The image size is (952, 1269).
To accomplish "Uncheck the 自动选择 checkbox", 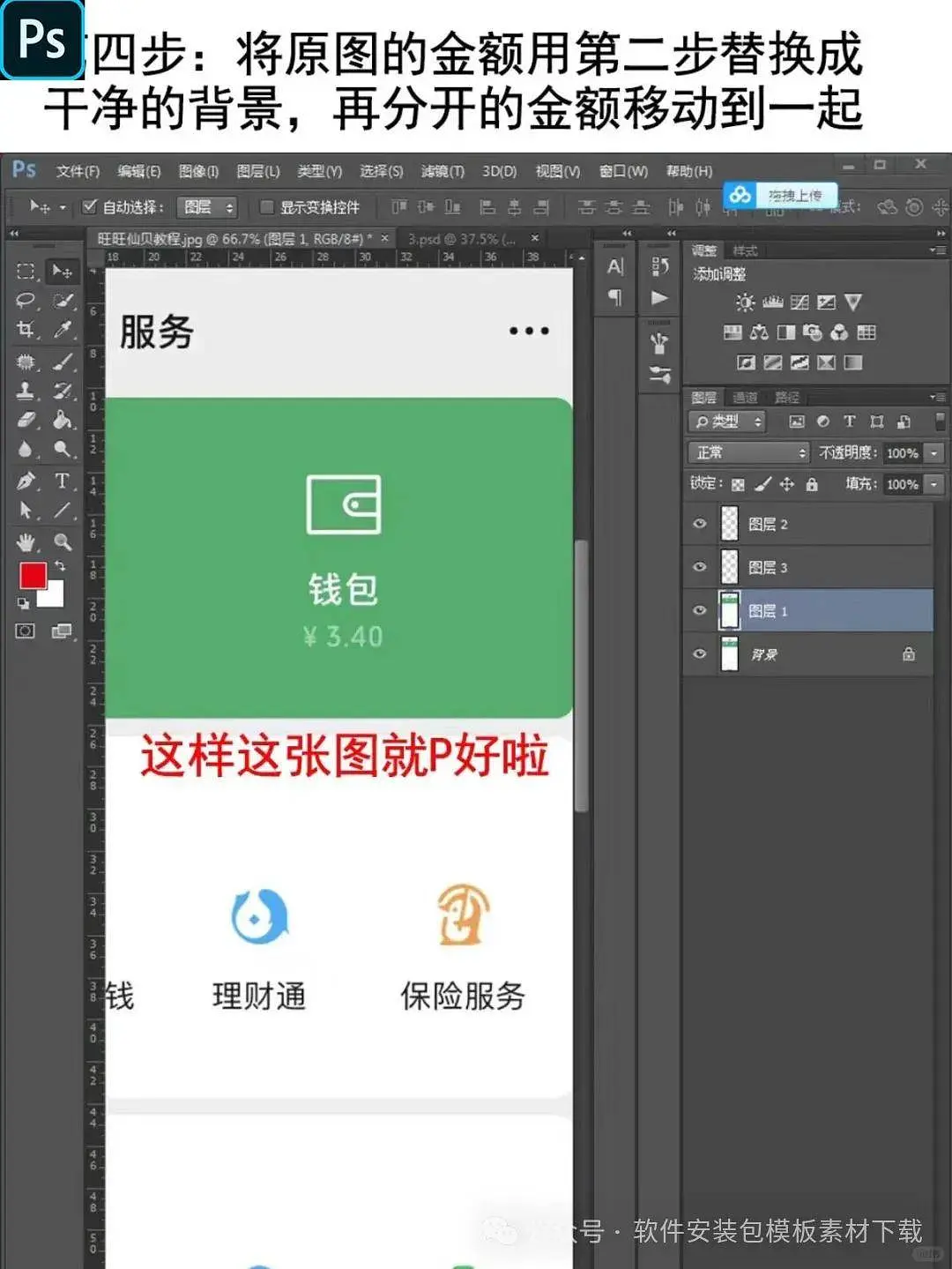I will click(89, 207).
